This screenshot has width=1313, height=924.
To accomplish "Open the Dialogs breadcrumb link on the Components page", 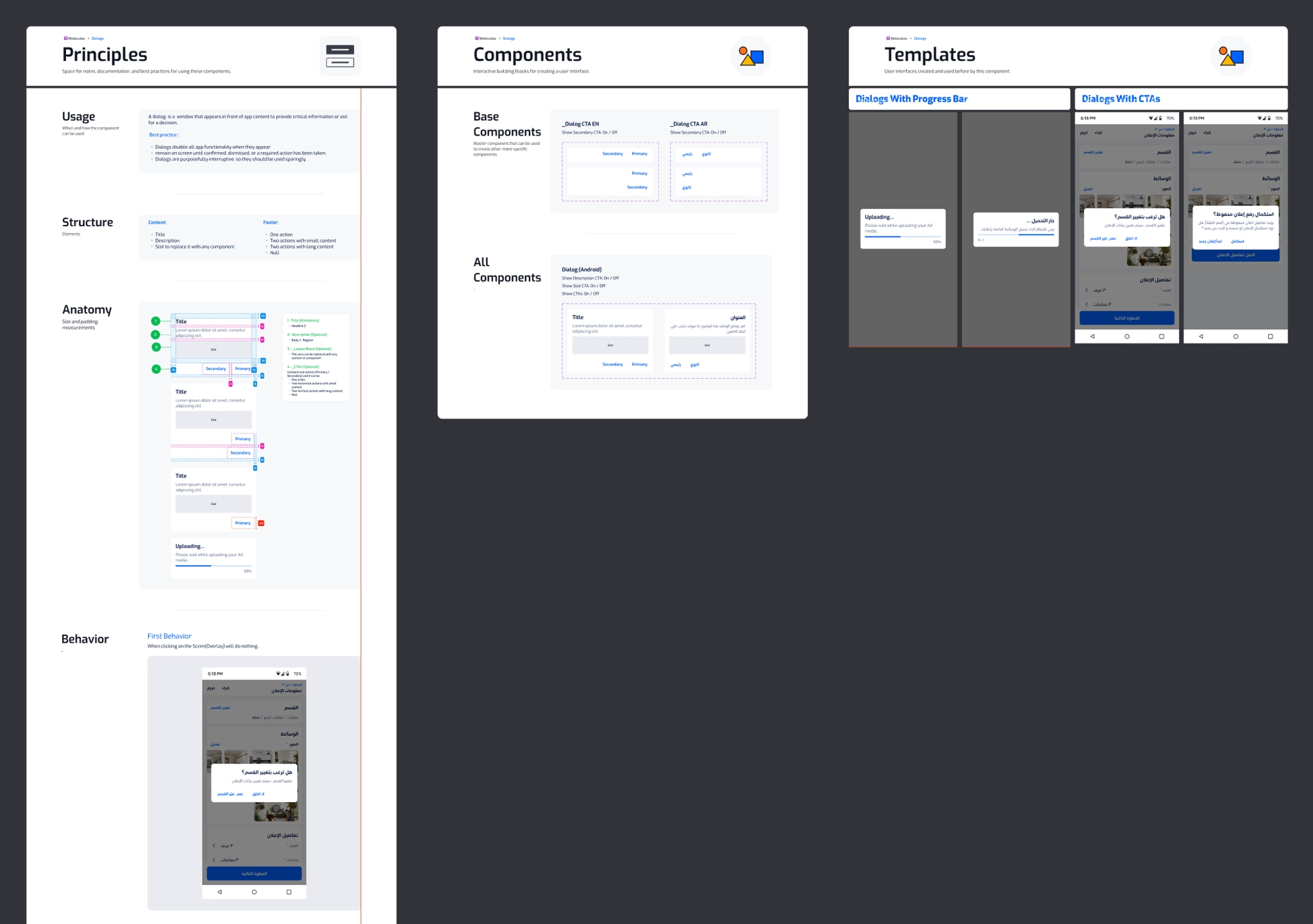I will (x=510, y=38).
